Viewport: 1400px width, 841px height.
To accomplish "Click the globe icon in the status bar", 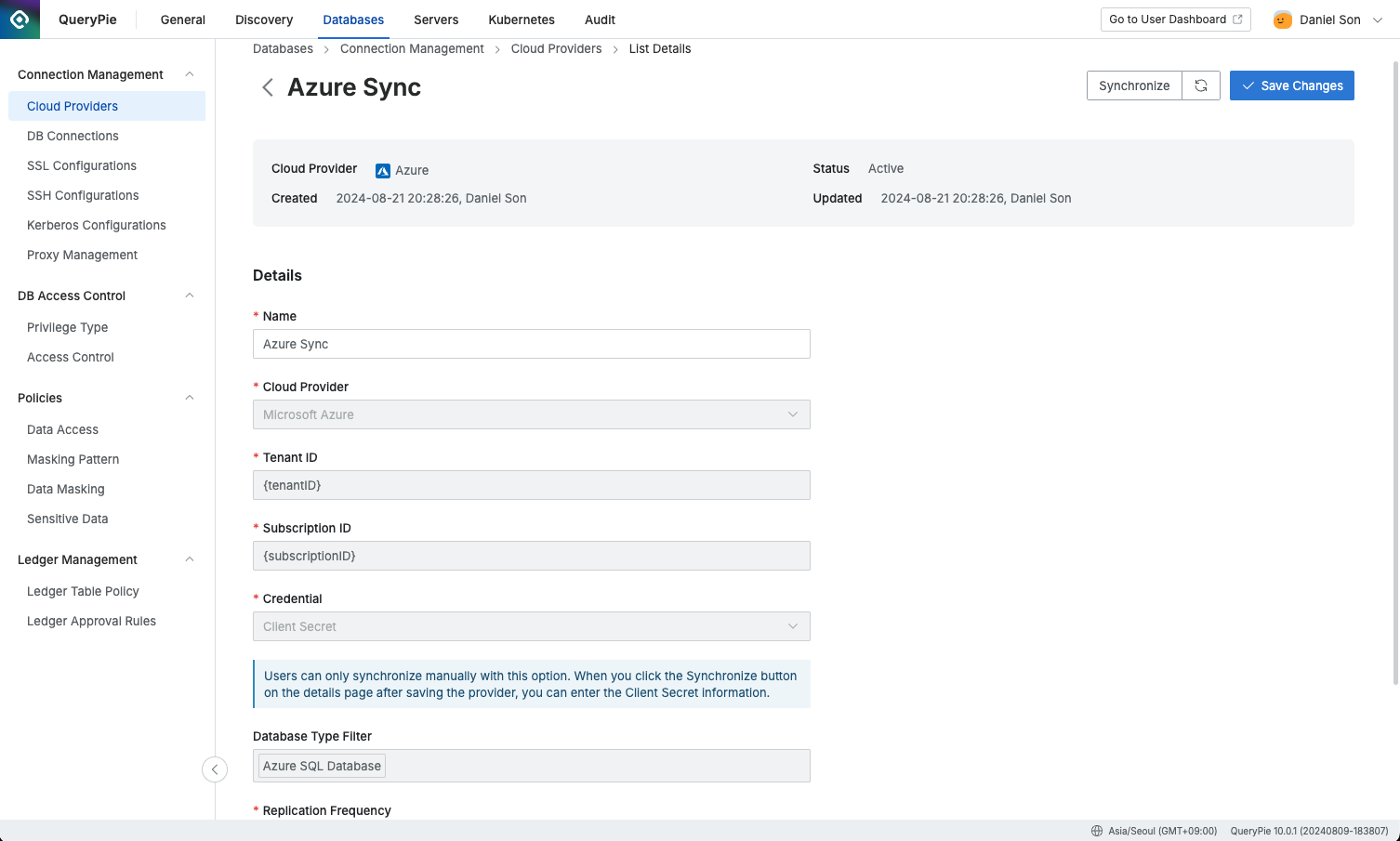I will point(1097,831).
